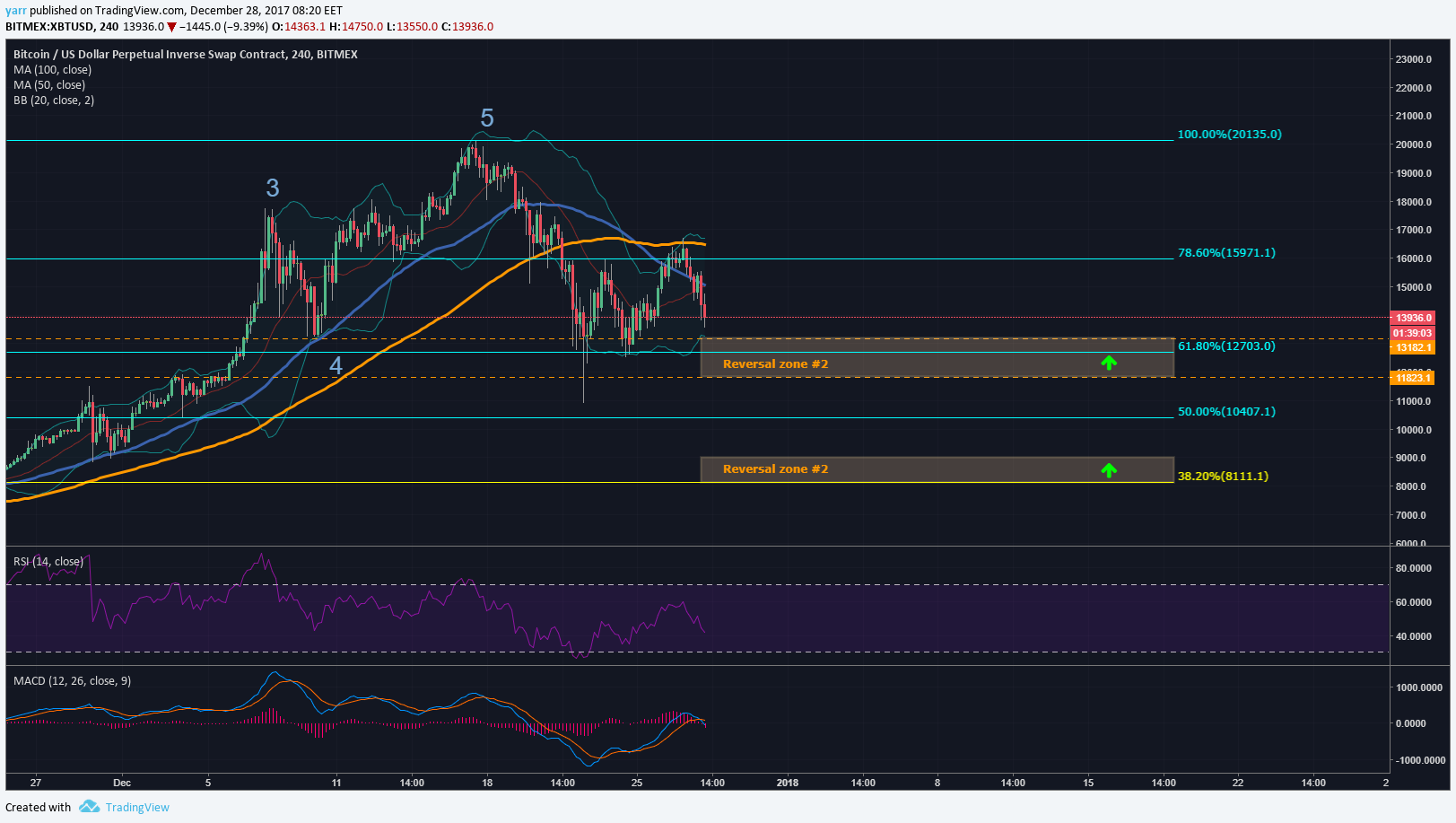This screenshot has height=823, width=1456.
Task: Click the BITMEX:XBTUSD symbol text
Action: (49, 26)
